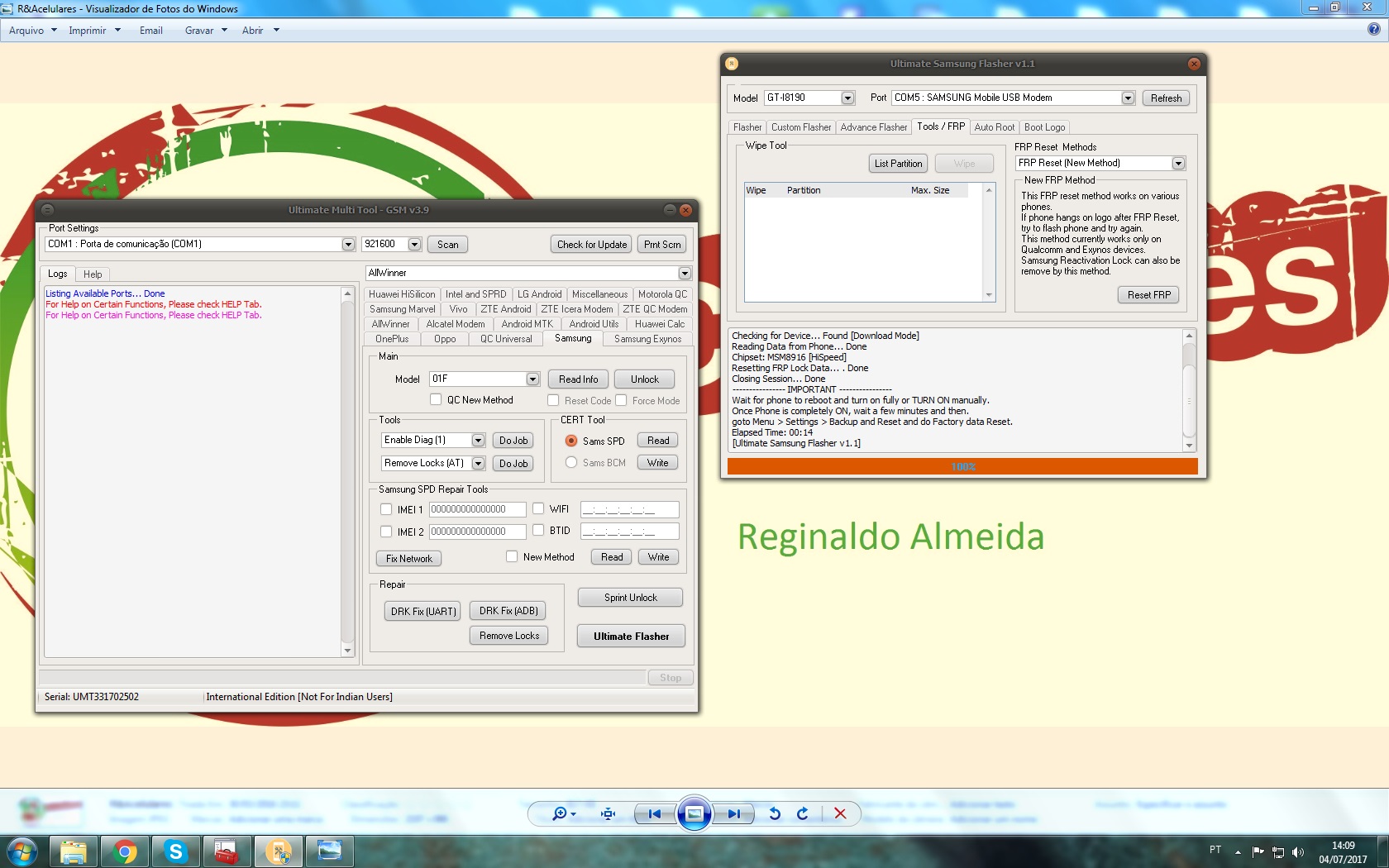Open the zoom magnifier control in Photo Viewer
Screen dimensions: 1389x868
(x=564, y=814)
